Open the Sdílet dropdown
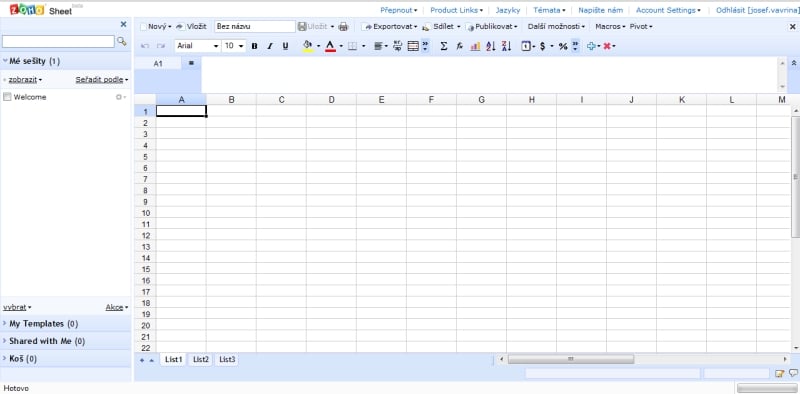Image resolution: width=800 pixels, height=394 pixels. pyautogui.click(x=442, y=27)
